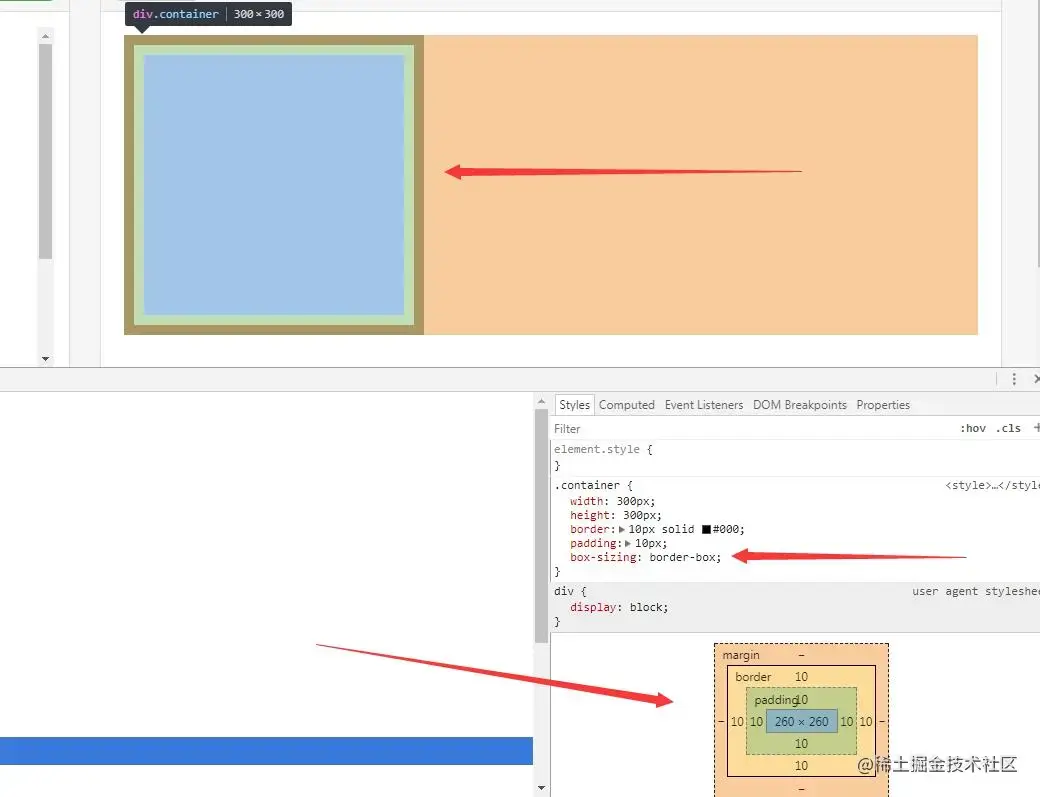Select the 'display: block' declaration
The width and height of the screenshot is (1040, 797).
pos(619,607)
